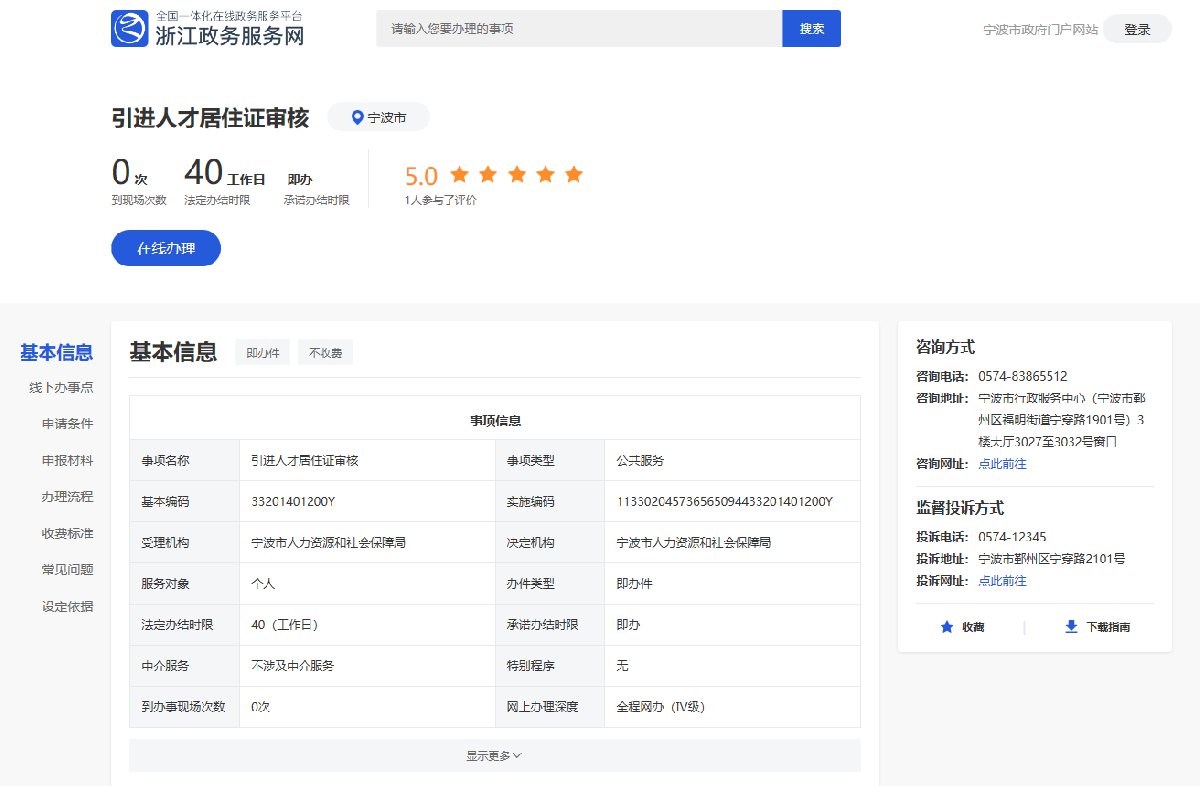The image size is (1200, 786).
Task: Follow 点此前往 link for 咨询网址
Action: [x=1002, y=464]
